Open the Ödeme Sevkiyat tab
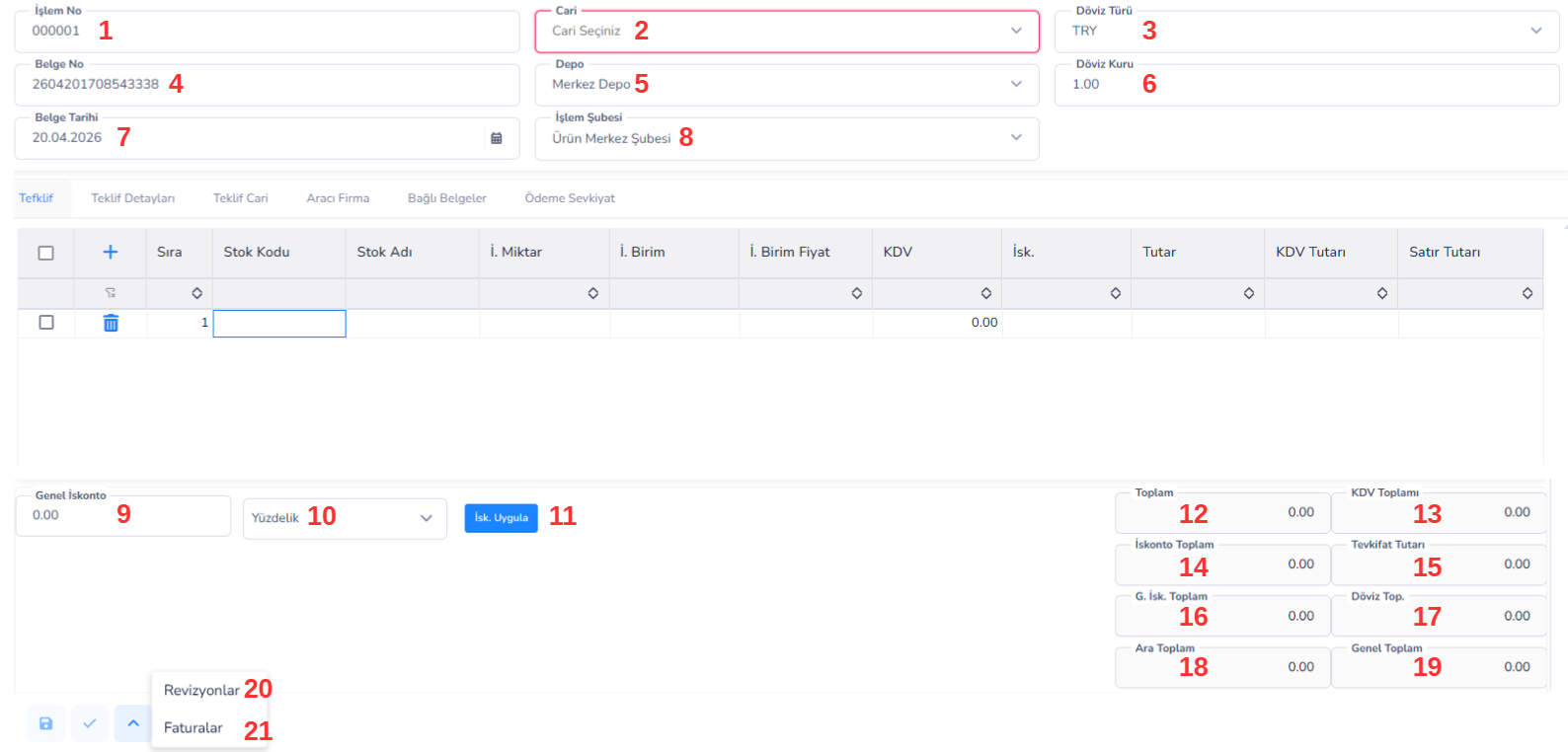 [x=570, y=198]
